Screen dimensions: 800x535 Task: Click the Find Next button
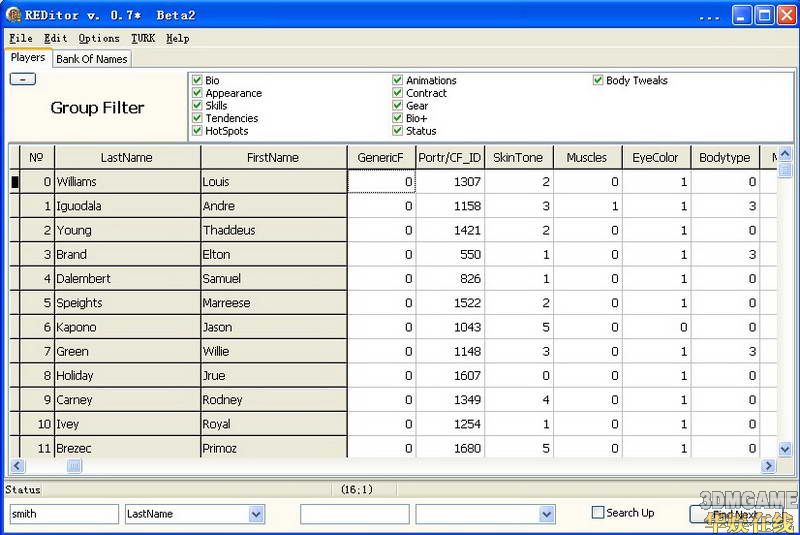click(735, 514)
